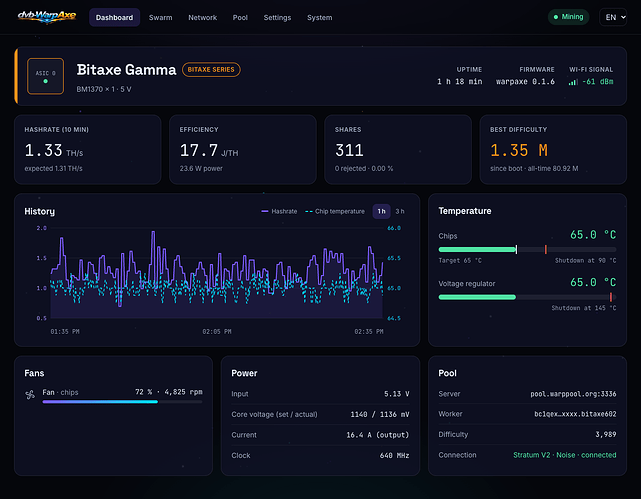The image size is (641, 499).
Task: Click the Shares 311 value
Action: [x=349, y=150]
